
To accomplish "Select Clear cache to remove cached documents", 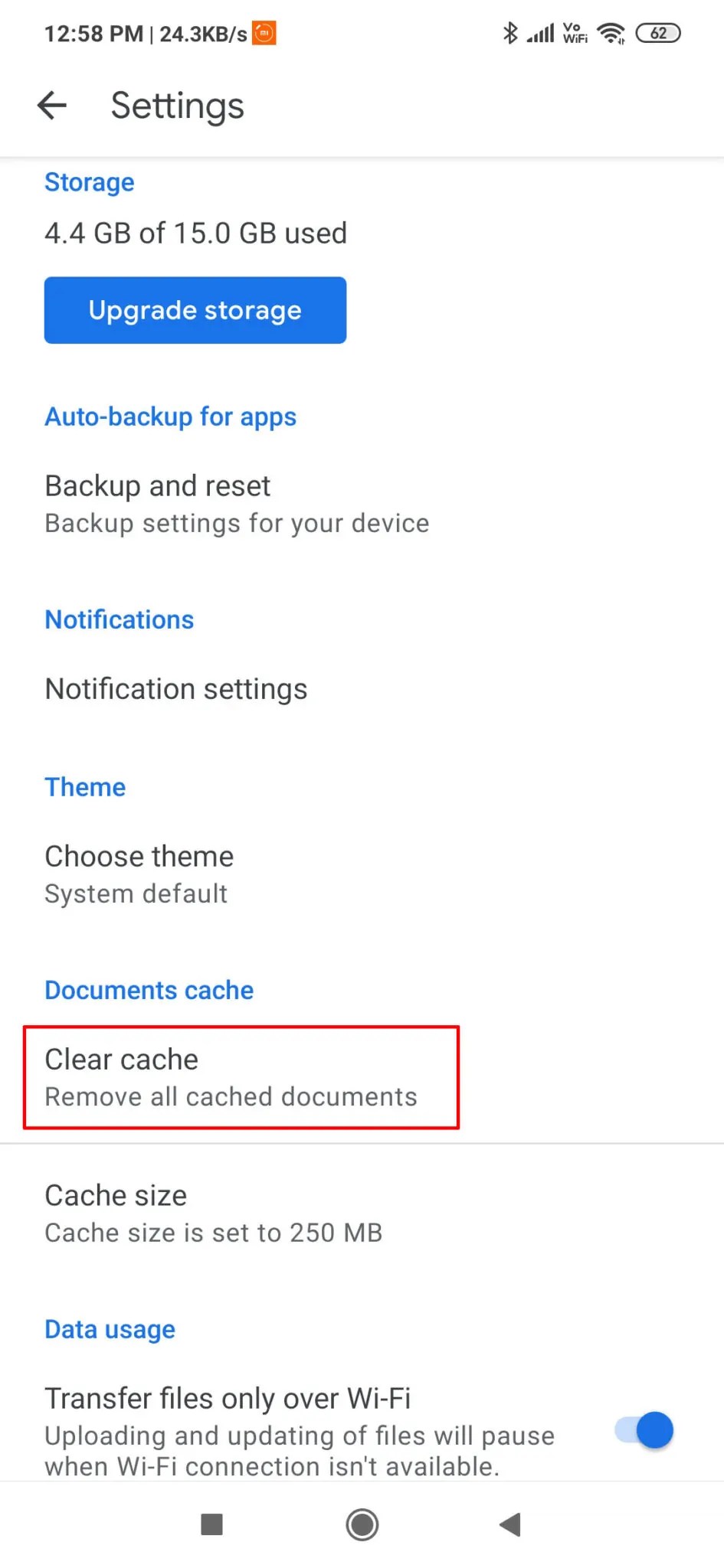I will 230,1076.
